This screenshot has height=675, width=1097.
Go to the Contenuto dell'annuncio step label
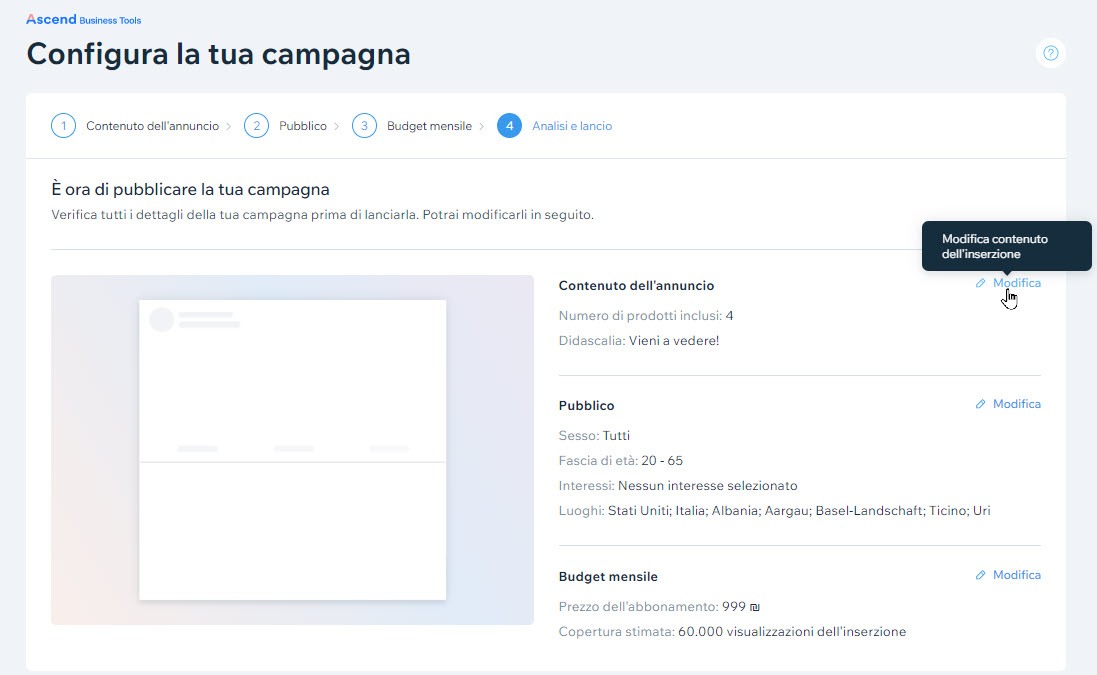(x=152, y=126)
